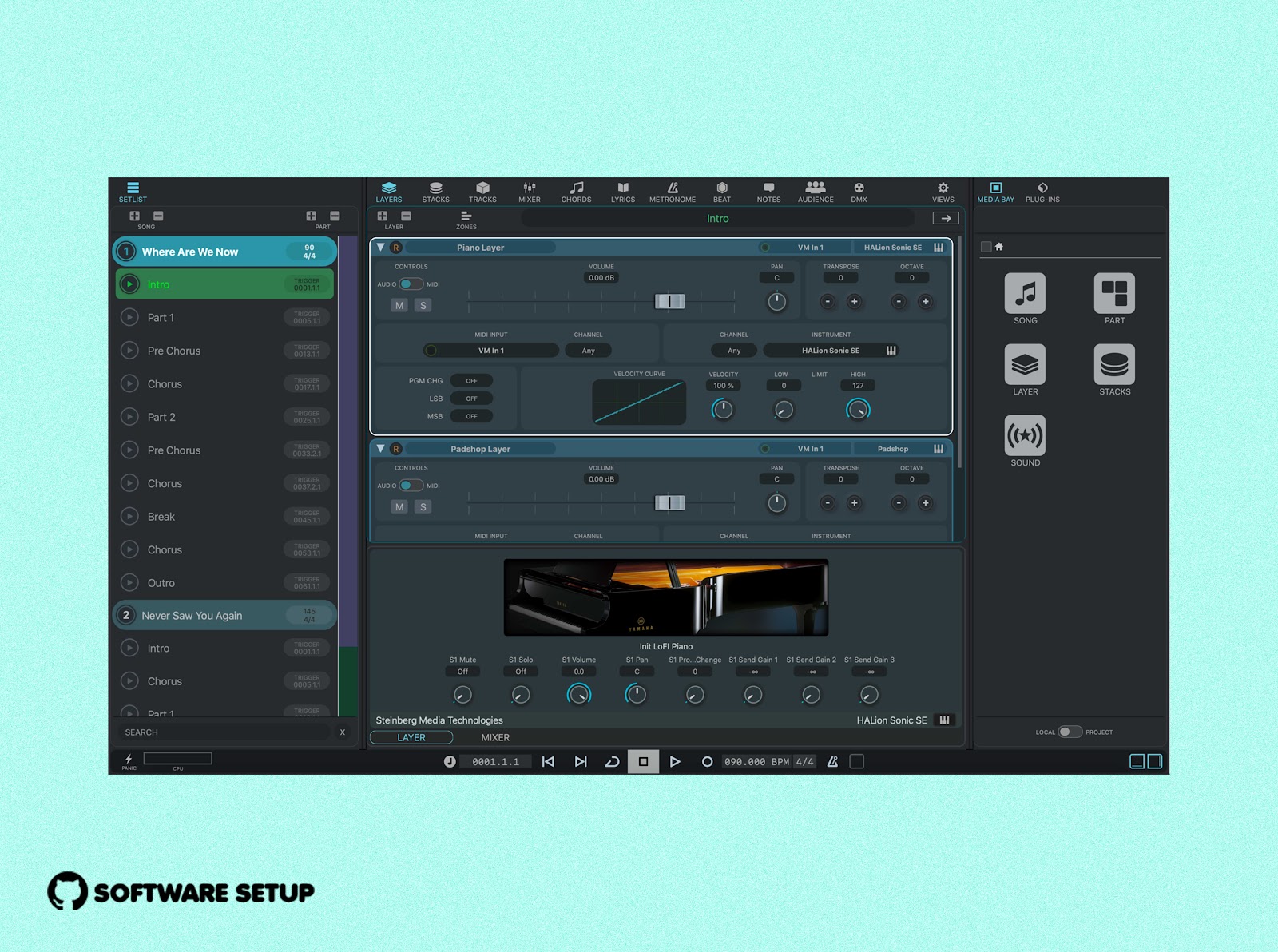1278x952 pixels.
Task: Open the Stacks view
Action: pyautogui.click(x=435, y=192)
